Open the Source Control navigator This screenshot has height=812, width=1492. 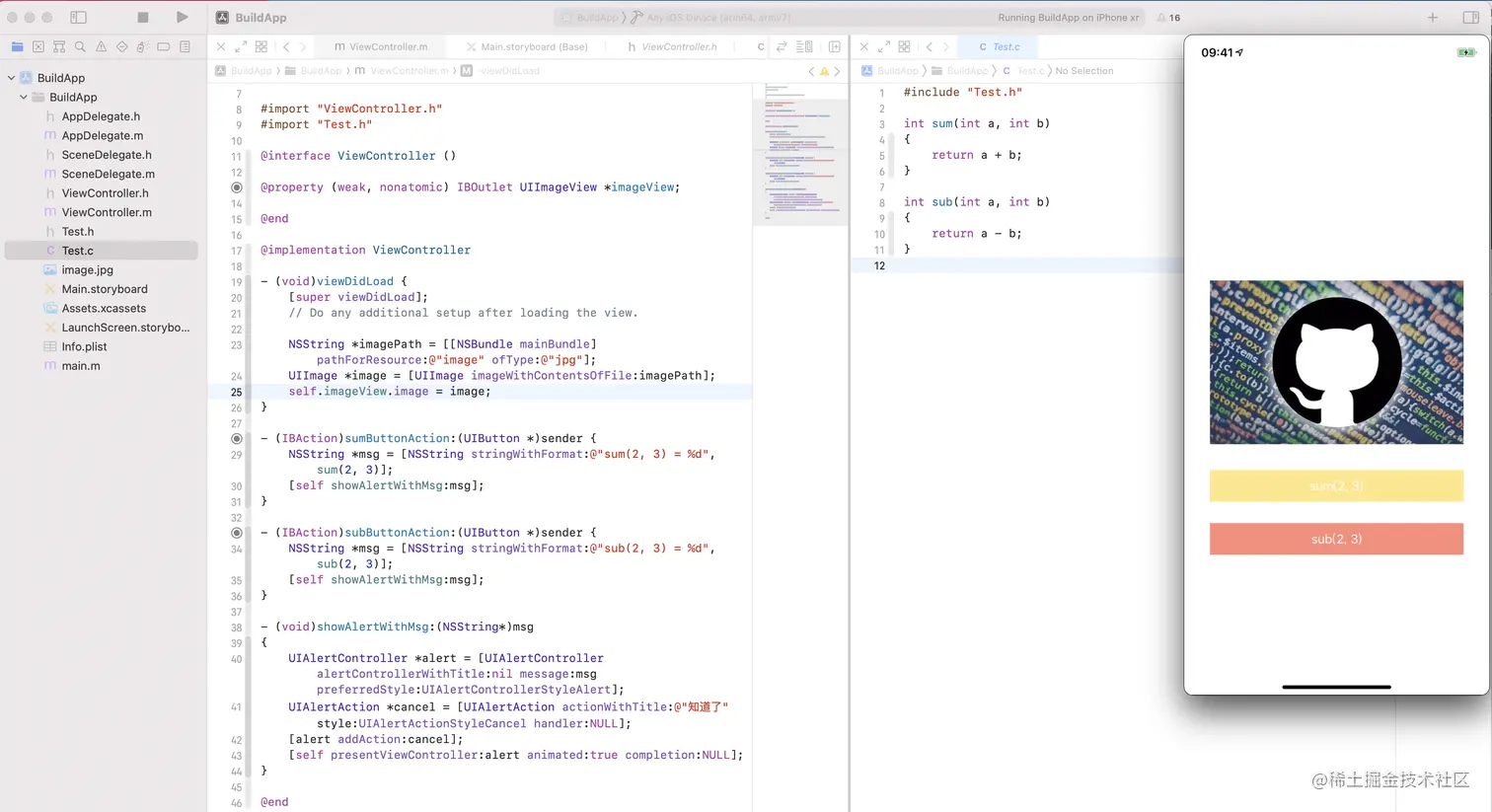coord(37,46)
